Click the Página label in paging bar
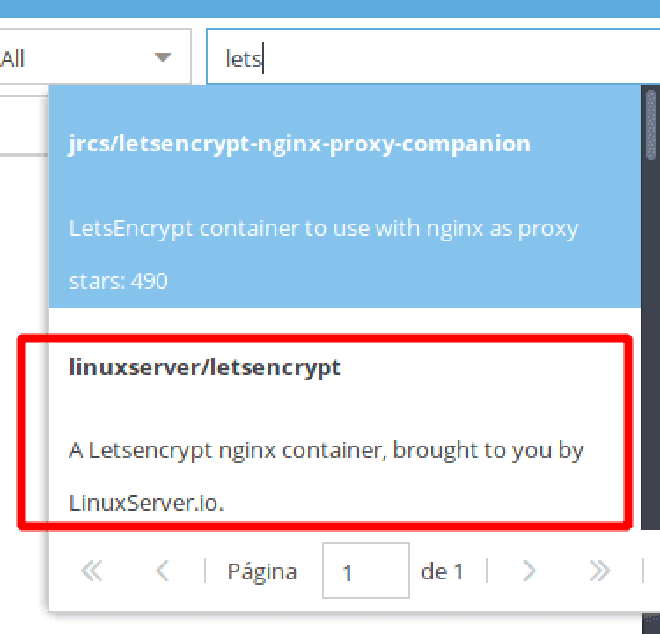 coord(262,572)
